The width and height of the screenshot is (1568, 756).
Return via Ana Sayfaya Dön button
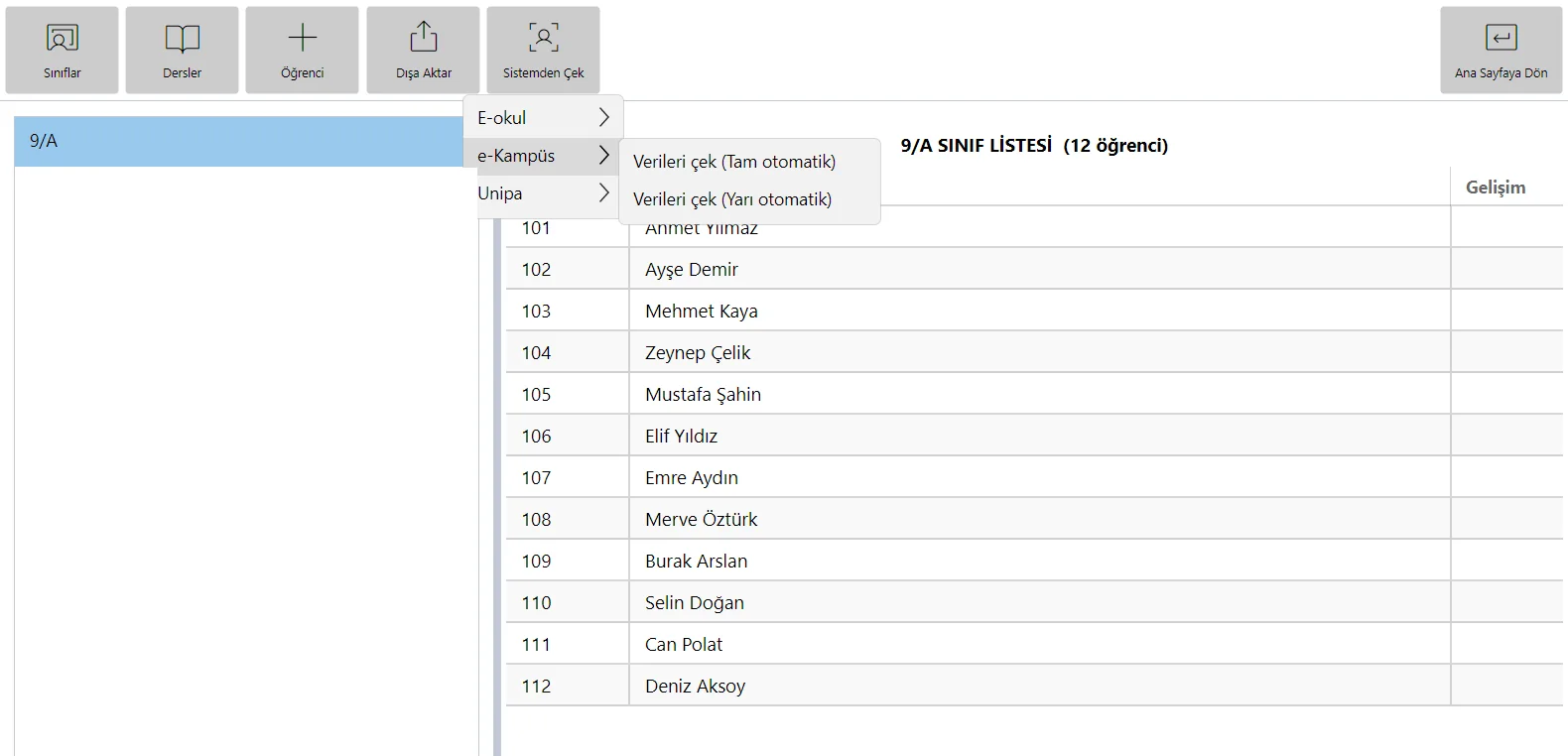point(1502,50)
